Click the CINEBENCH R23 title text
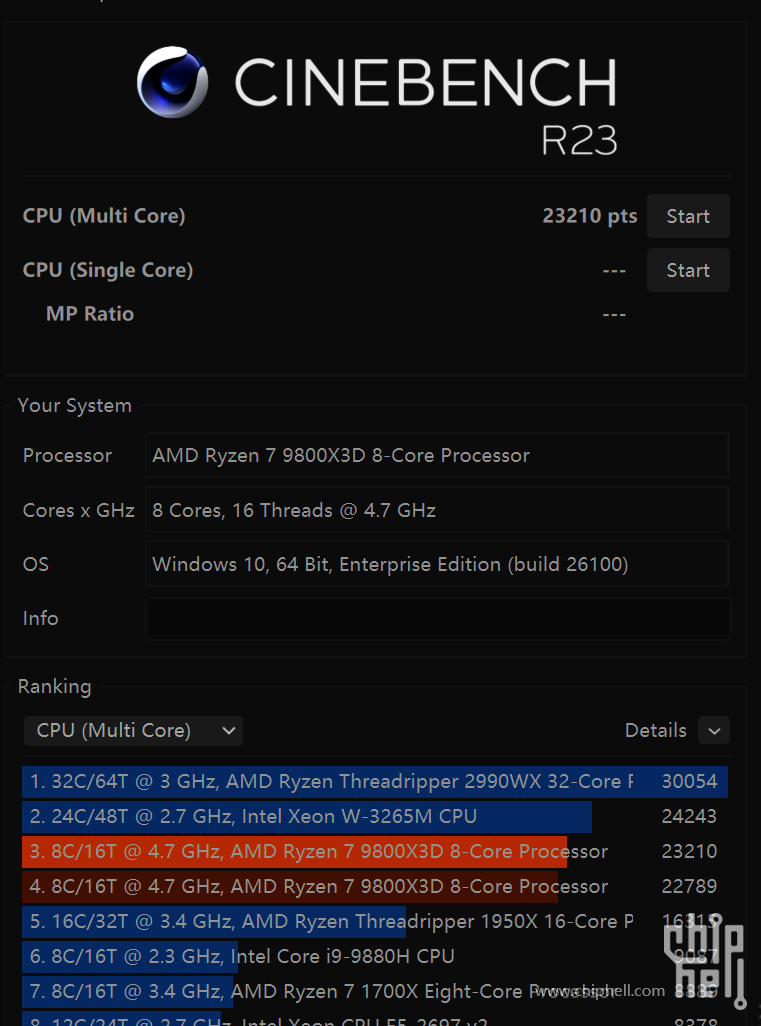 (426, 105)
